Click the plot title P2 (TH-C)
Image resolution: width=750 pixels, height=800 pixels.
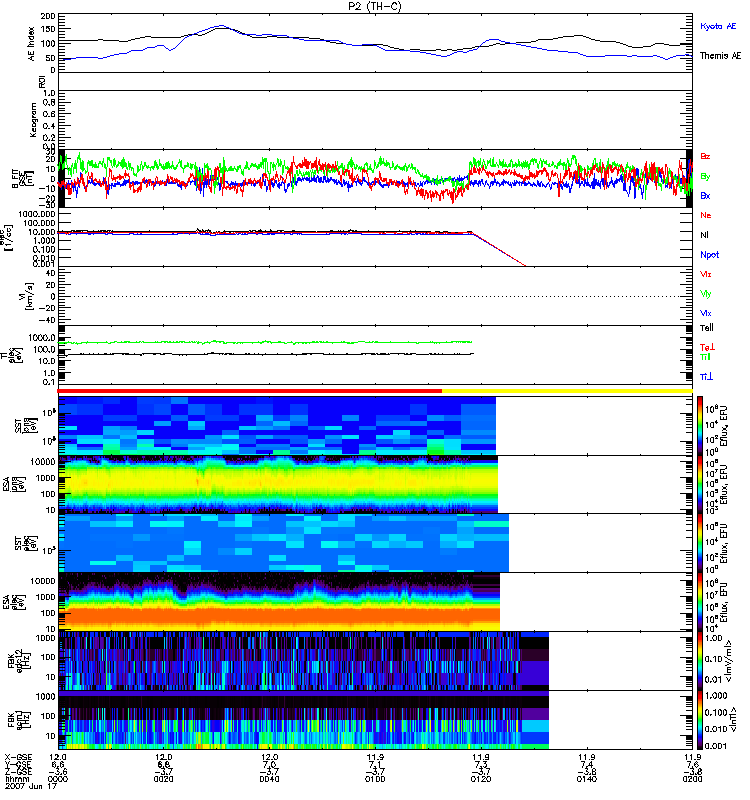click(375, 6)
